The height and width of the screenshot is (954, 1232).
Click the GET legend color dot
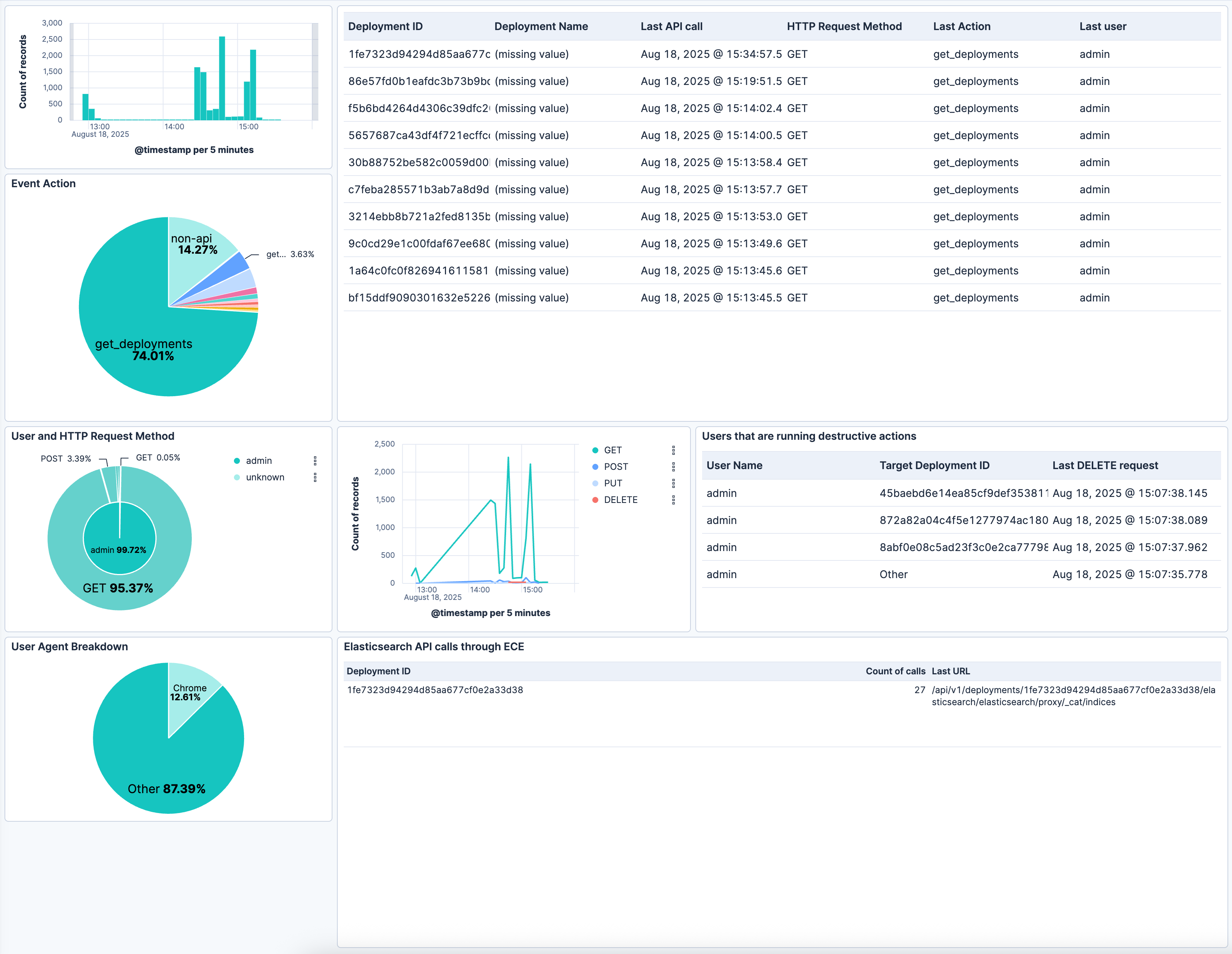pos(595,450)
